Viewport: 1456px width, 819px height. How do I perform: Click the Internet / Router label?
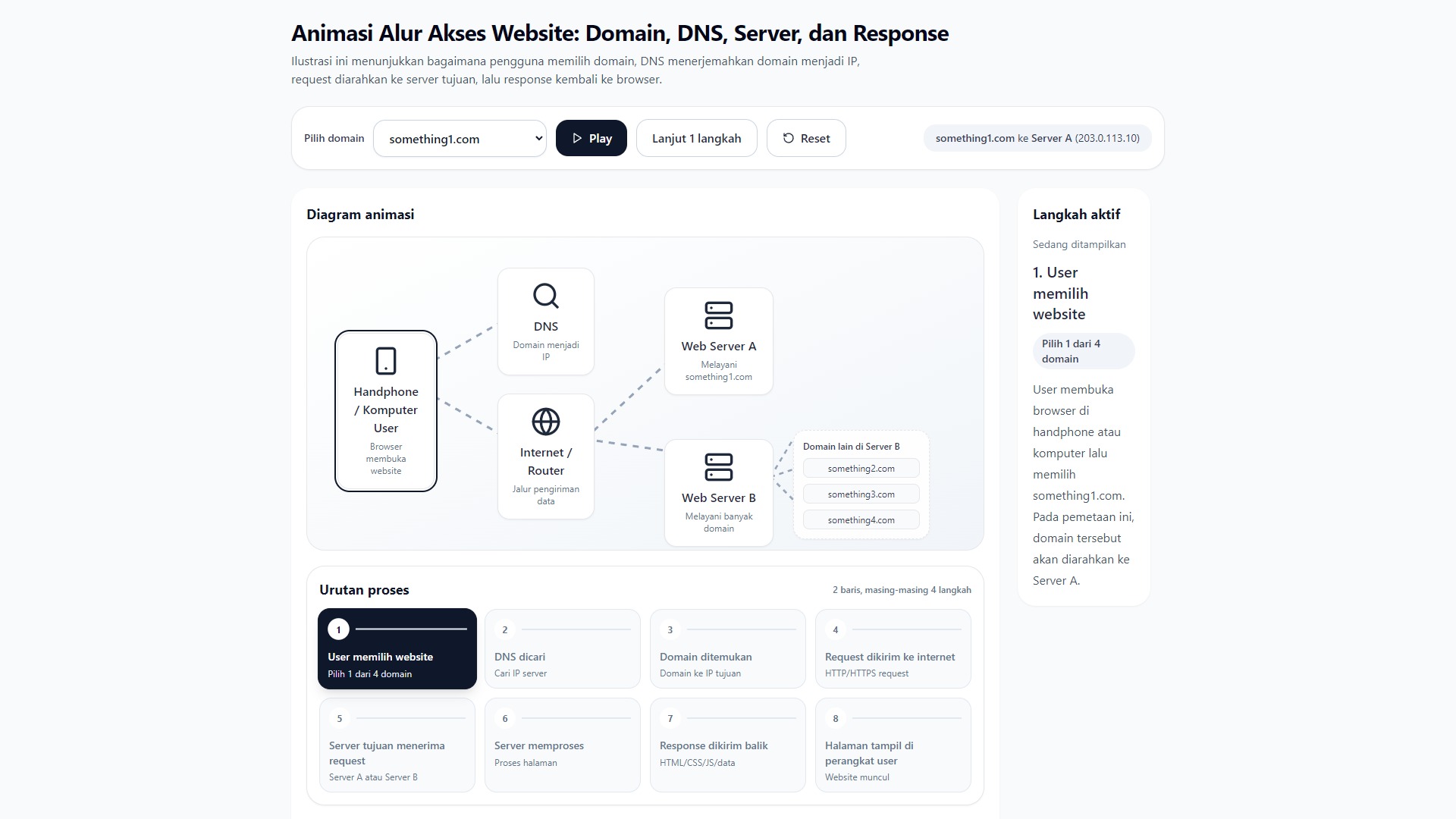pos(546,461)
